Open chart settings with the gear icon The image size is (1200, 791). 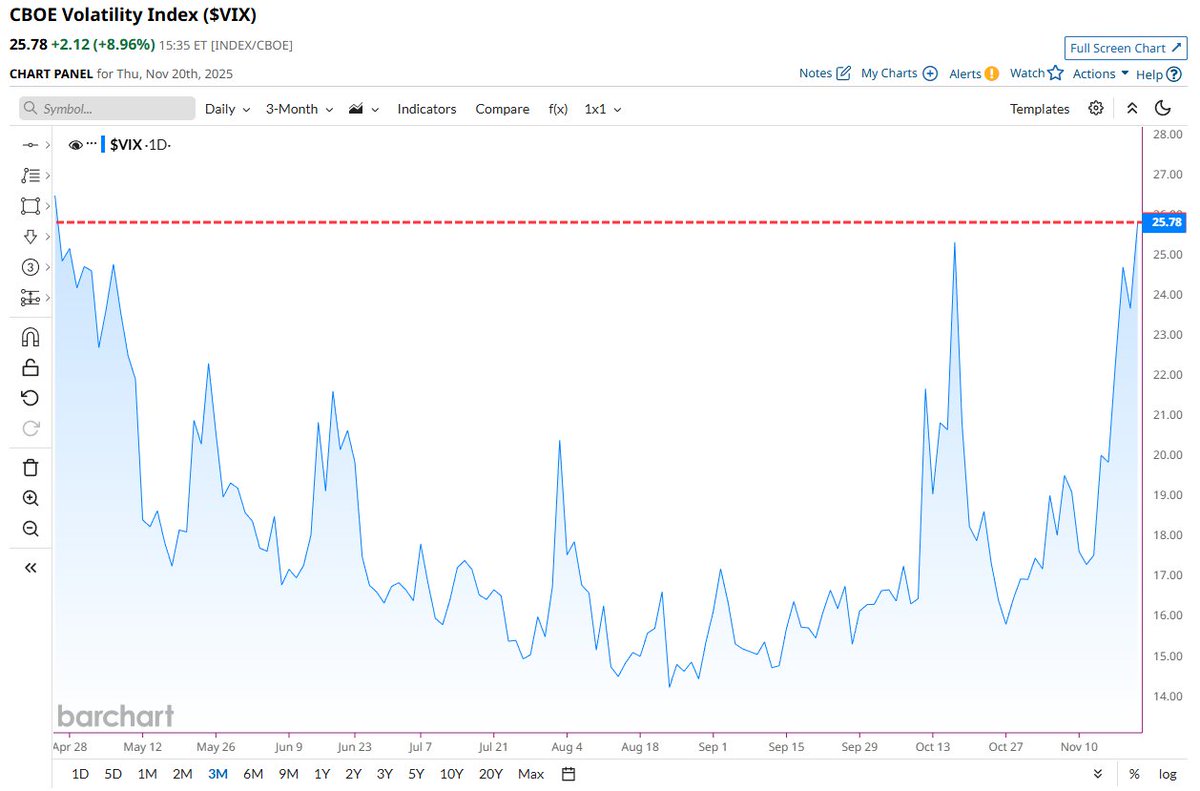point(1096,108)
